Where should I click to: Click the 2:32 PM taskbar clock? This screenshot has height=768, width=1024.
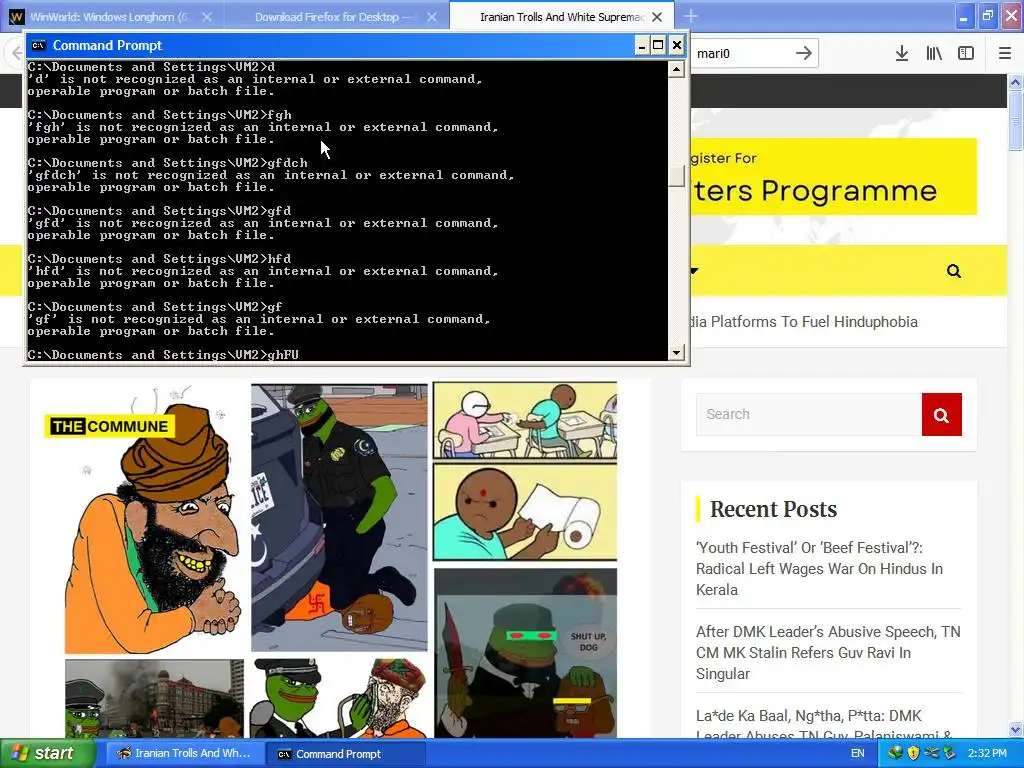click(987, 754)
